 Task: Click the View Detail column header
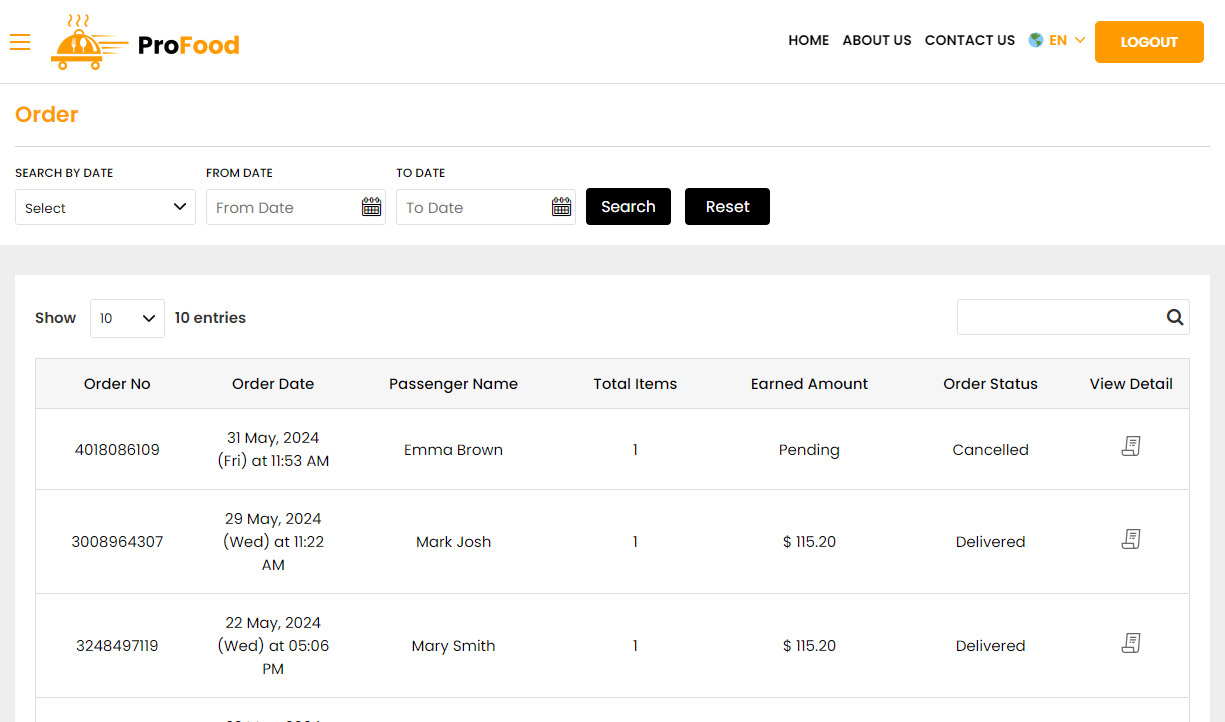coord(1131,384)
